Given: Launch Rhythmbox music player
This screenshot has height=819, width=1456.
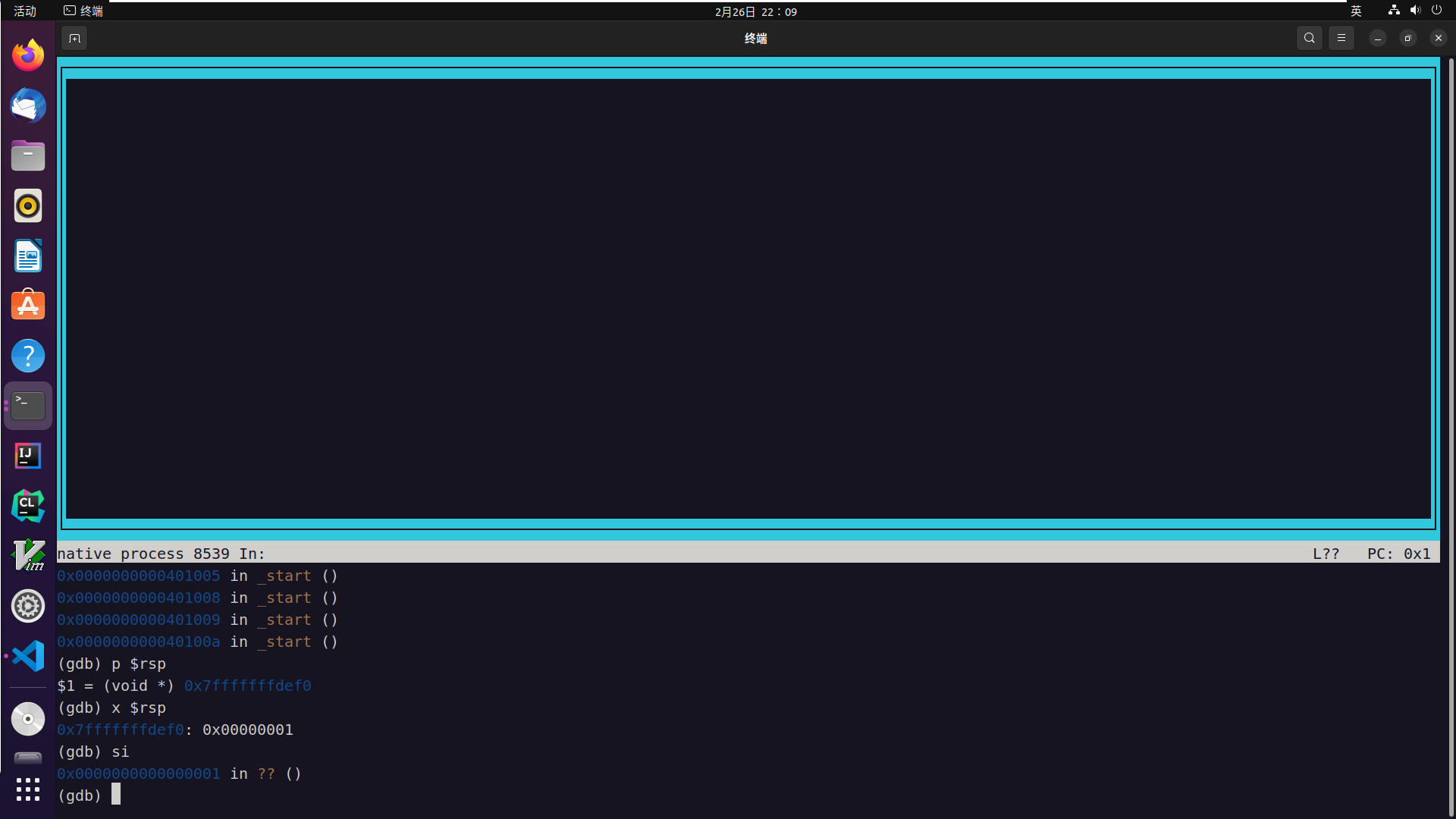Looking at the screenshot, I should 28,206.
